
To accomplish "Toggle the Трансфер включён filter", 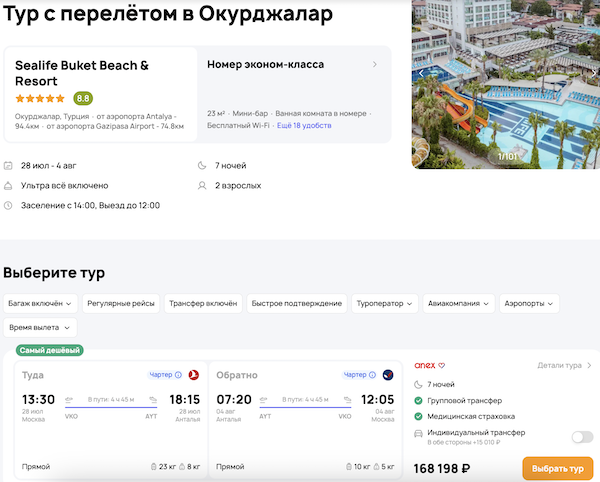I will [203, 303].
